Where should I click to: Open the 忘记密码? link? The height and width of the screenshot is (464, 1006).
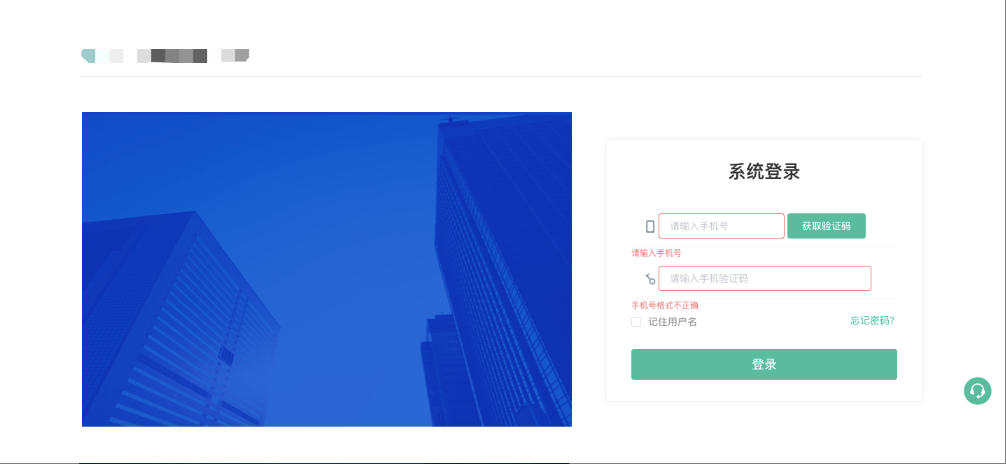tap(873, 321)
